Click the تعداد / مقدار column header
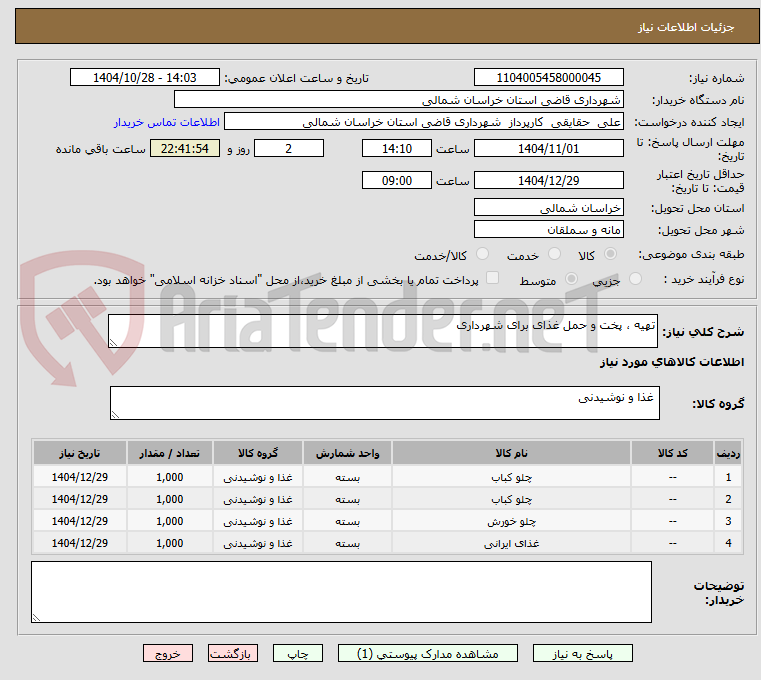Screen dimensions: 761x680 click(x=169, y=453)
